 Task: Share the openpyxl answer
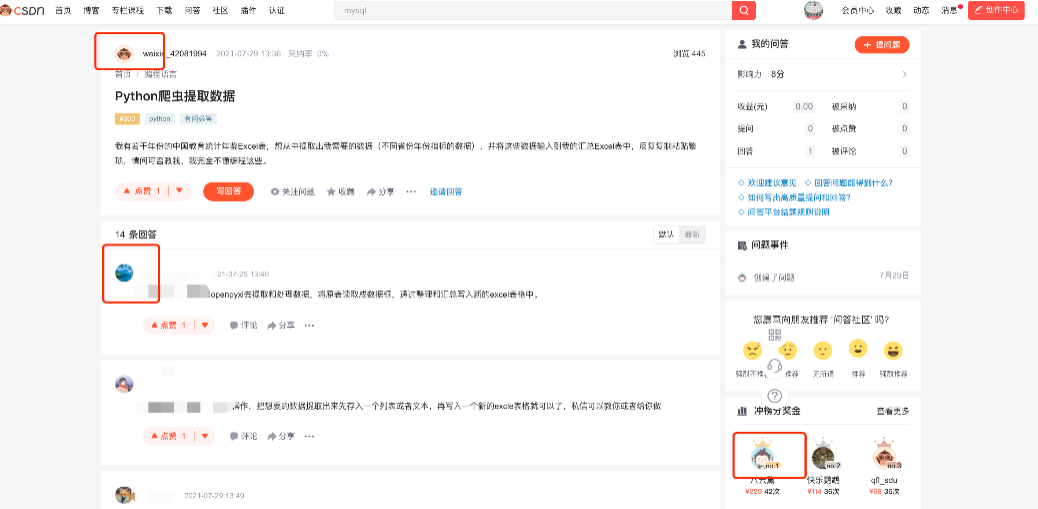(281, 326)
